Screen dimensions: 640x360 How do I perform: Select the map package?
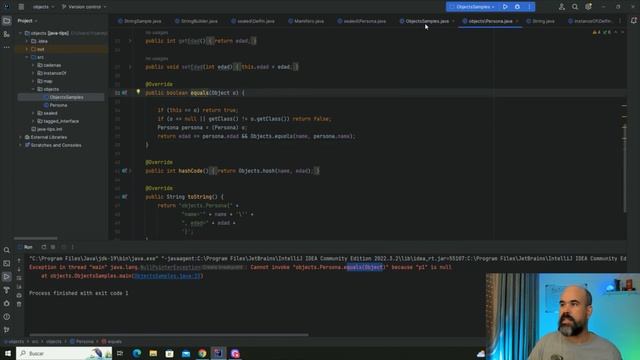[x=48, y=81]
